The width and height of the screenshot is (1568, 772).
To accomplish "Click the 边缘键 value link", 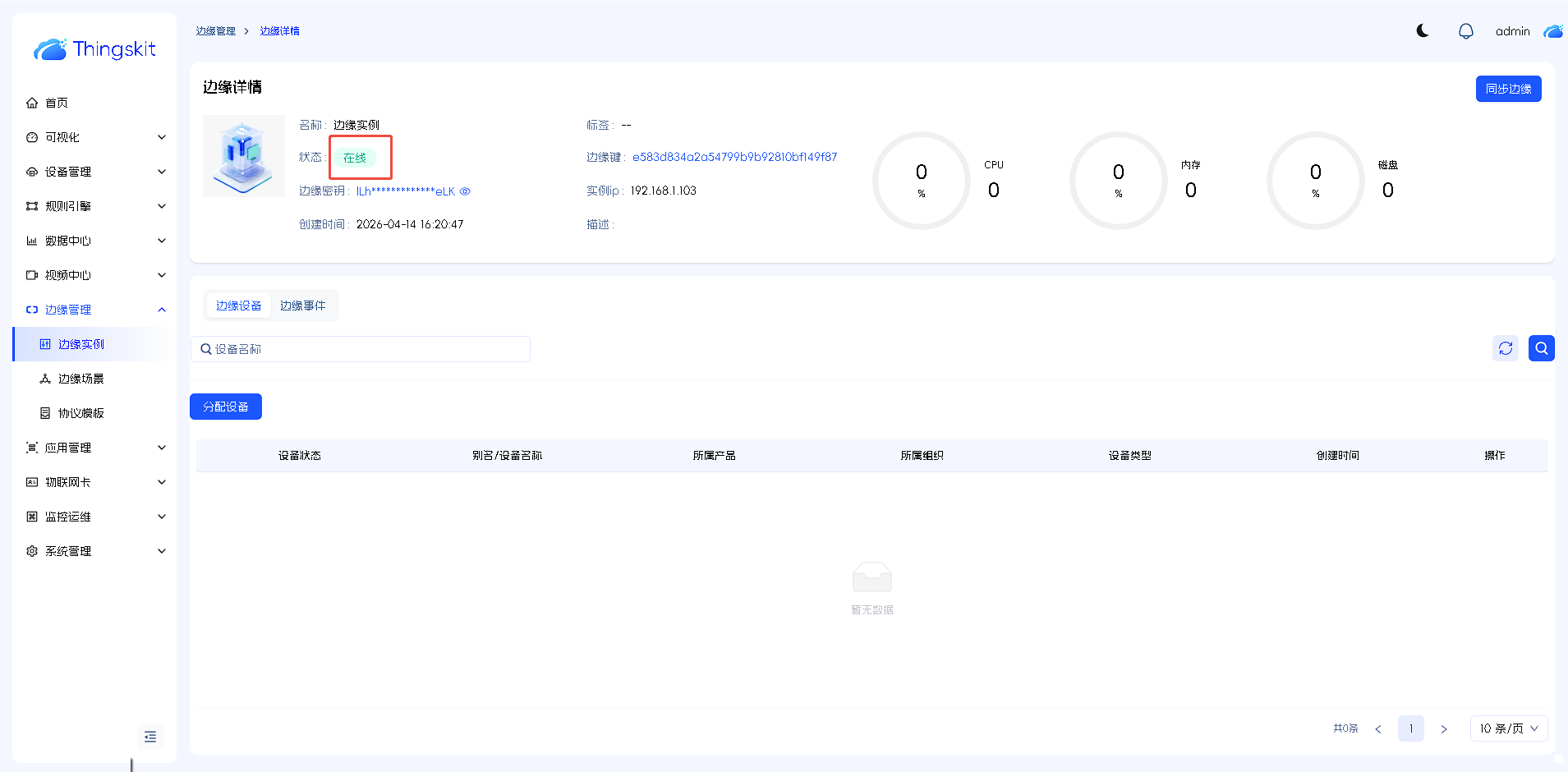I will coord(735,157).
